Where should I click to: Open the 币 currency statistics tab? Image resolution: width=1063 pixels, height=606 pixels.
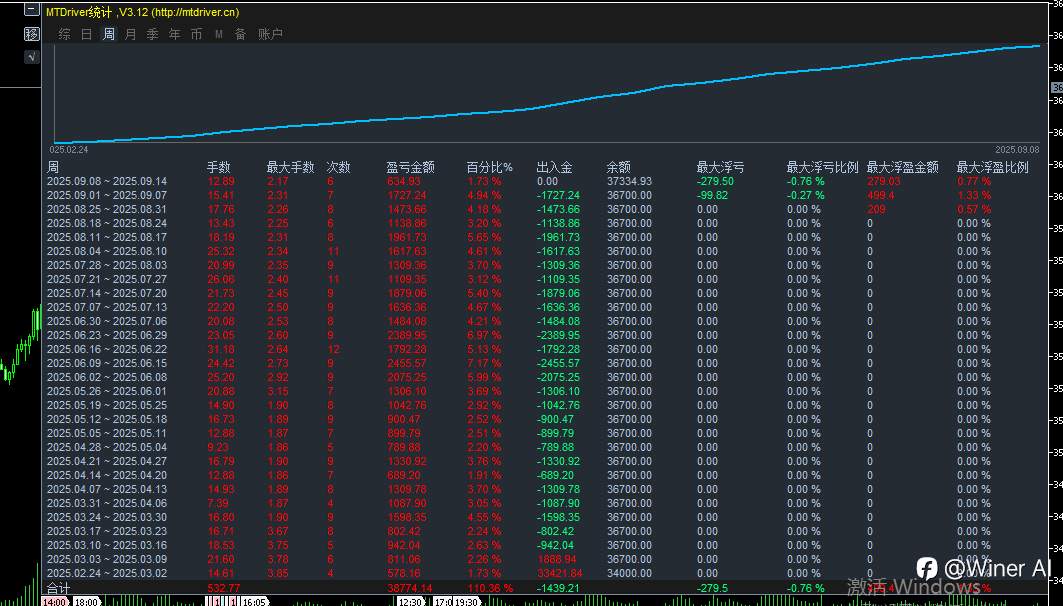(x=196, y=33)
